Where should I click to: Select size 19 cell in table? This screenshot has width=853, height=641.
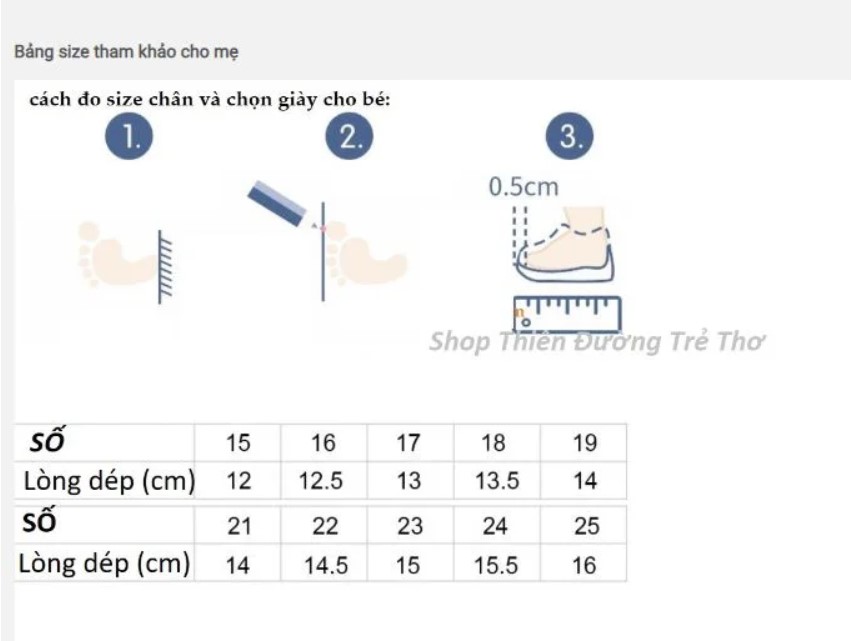point(584,443)
